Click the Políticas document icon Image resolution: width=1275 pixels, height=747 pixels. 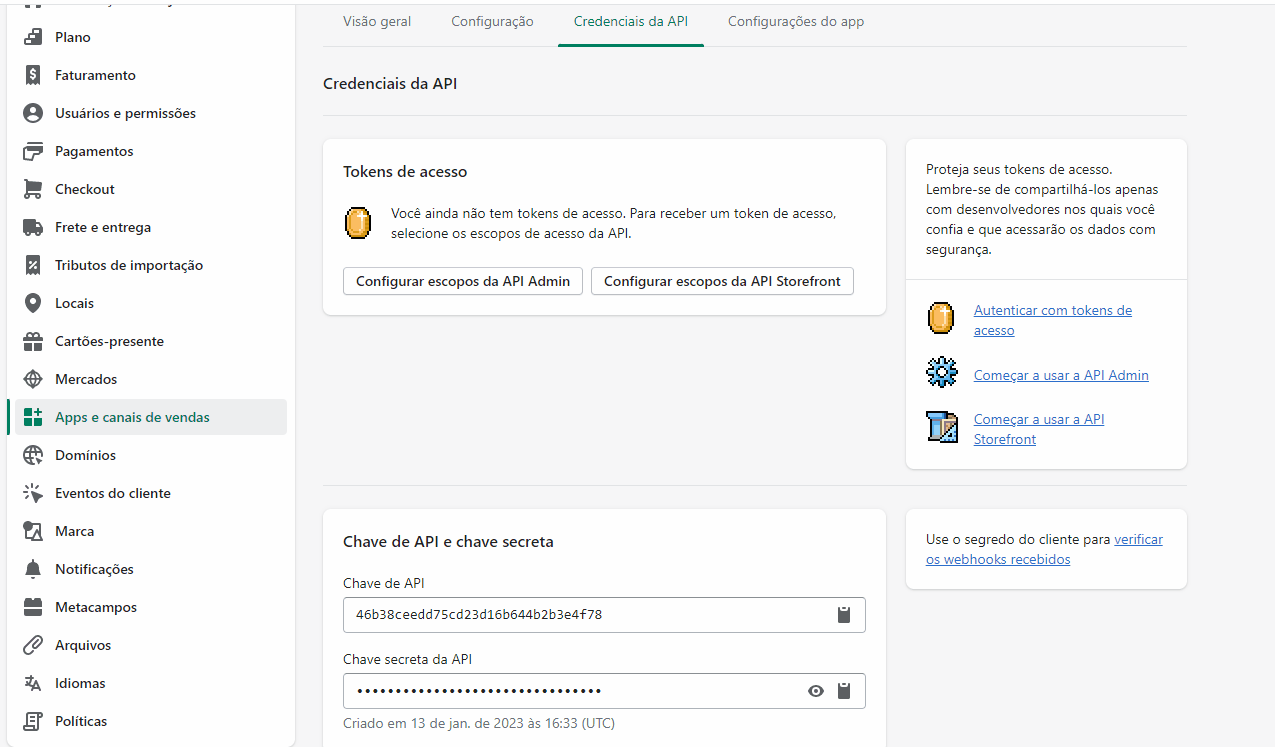point(33,721)
